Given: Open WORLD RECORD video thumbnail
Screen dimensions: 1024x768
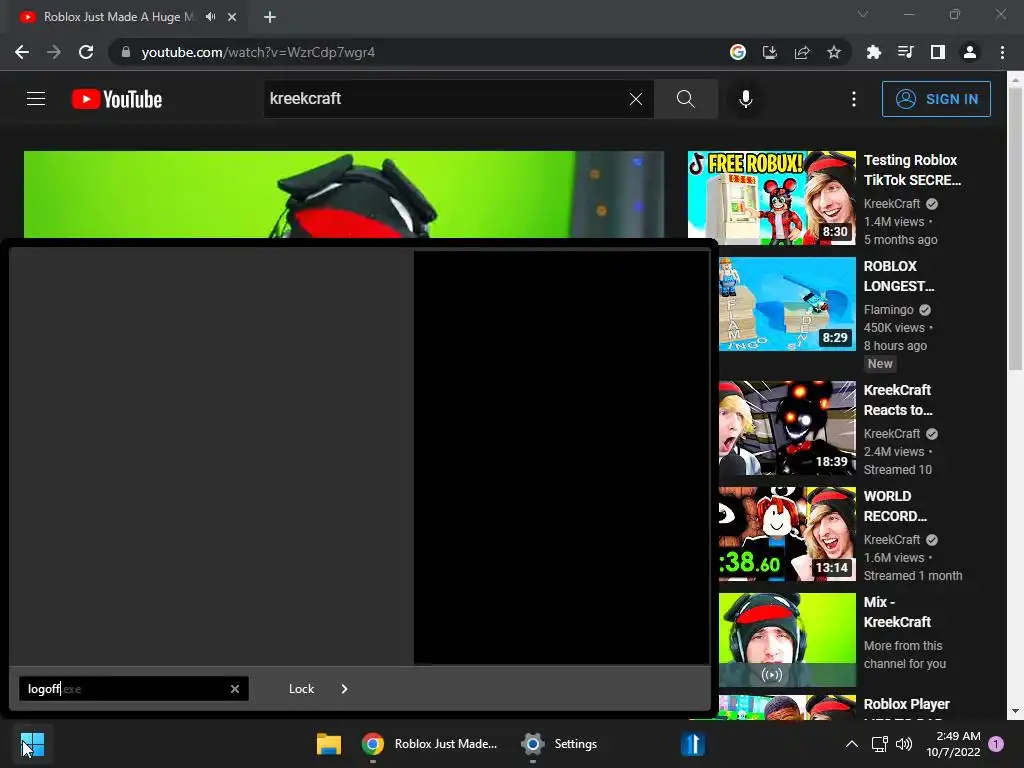Looking at the screenshot, I should 787,534.
